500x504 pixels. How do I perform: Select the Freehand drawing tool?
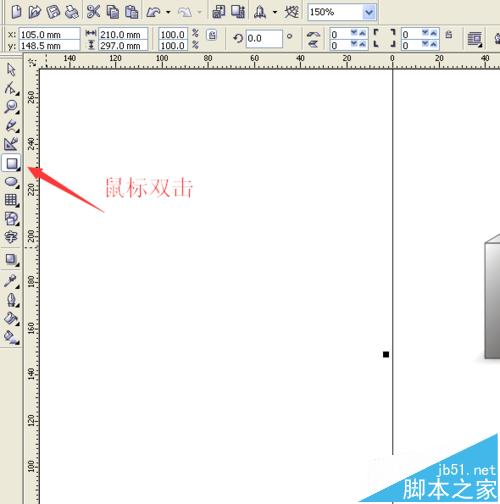pos(11,125)
